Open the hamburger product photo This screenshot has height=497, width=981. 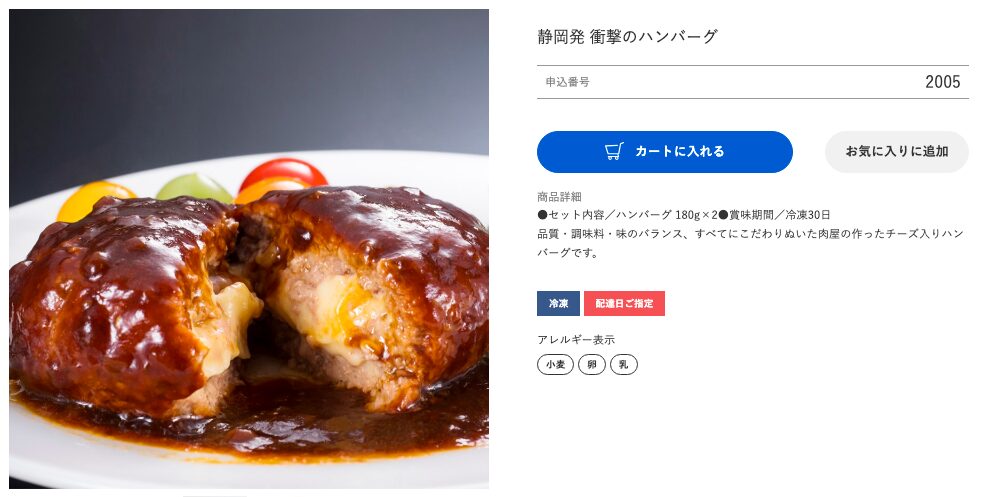pos(249,248)
